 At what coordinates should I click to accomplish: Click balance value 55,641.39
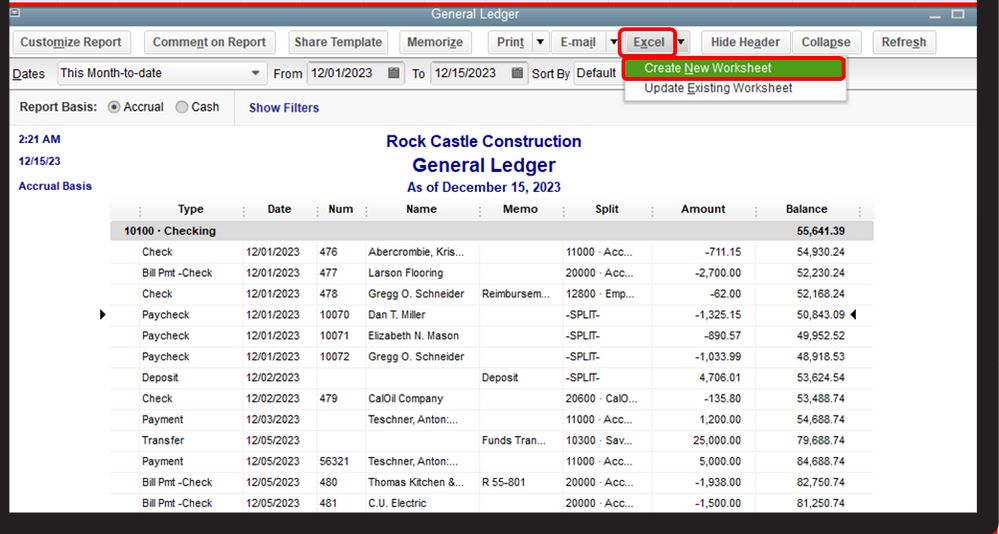pos(821,231)
